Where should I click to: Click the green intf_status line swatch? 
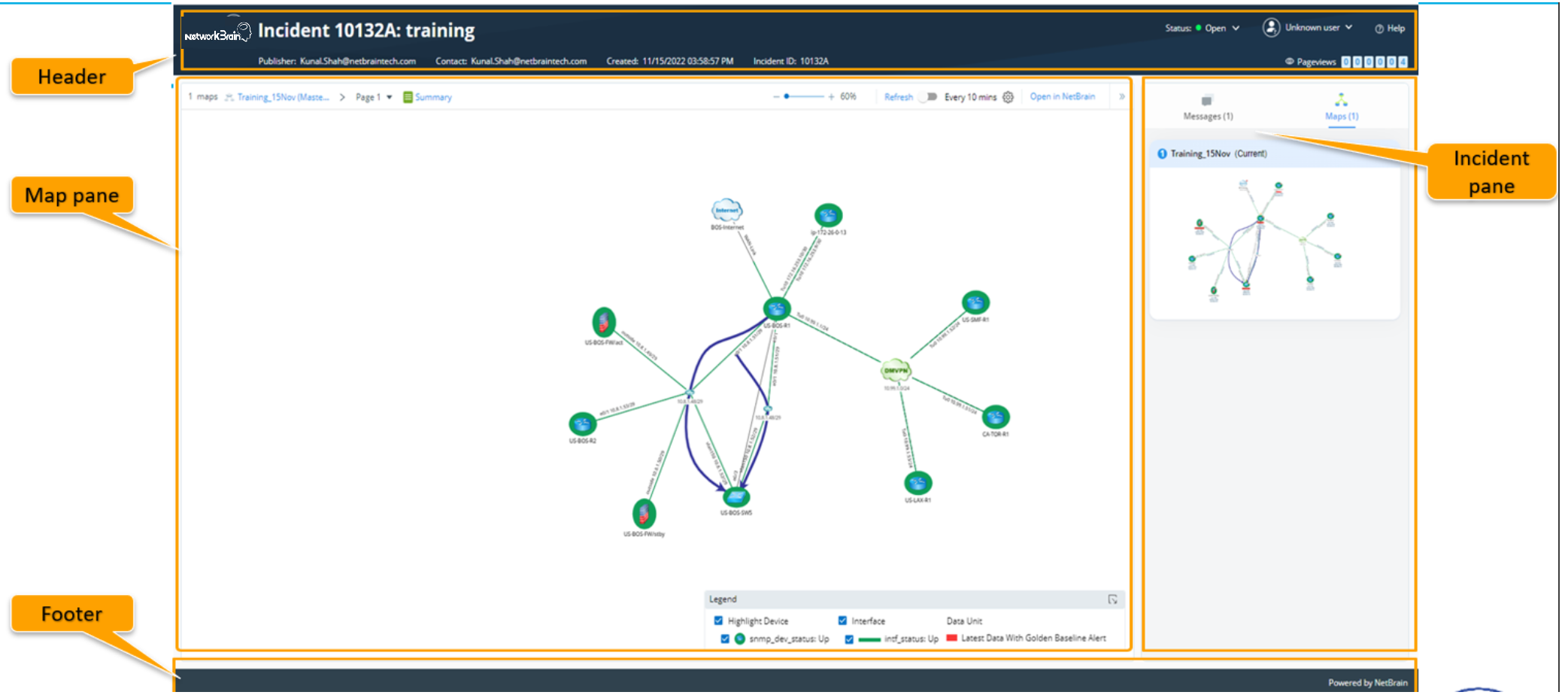[869, 639]
